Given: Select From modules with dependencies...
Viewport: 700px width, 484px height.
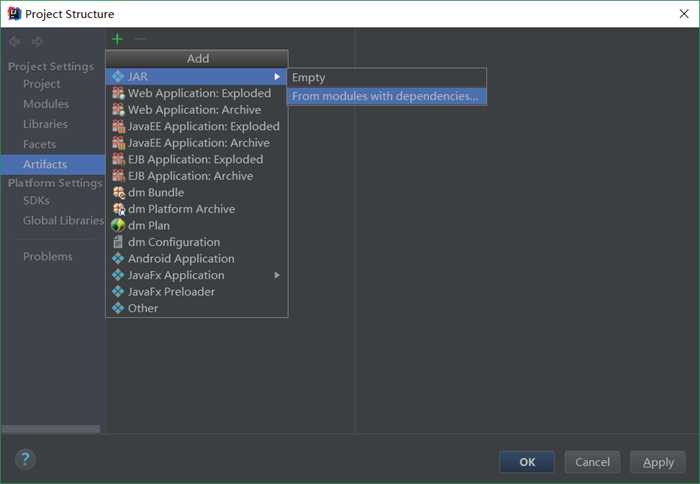Looking at the screenshot, I should click(387, 96).
